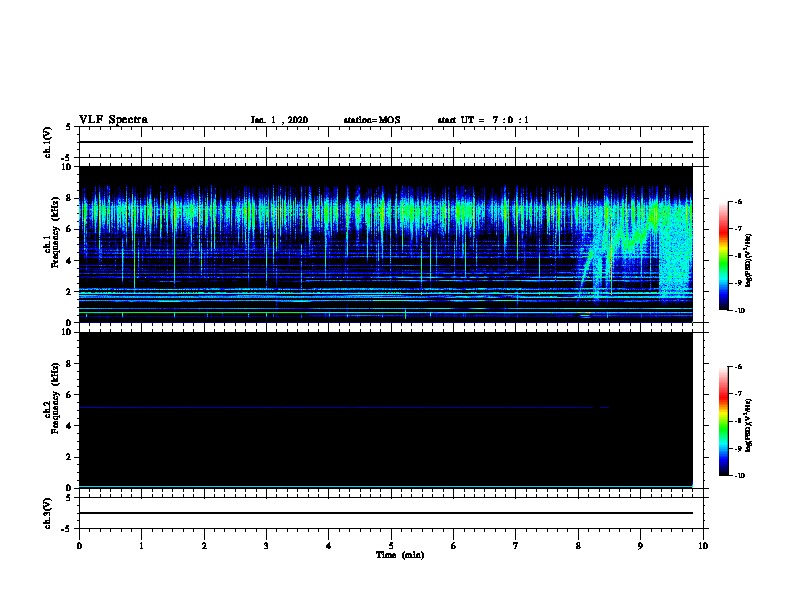This screenshot has width=792, height=612.
Task: Select the "start UT = 7:0:1" header text
Action: (483, 120)
